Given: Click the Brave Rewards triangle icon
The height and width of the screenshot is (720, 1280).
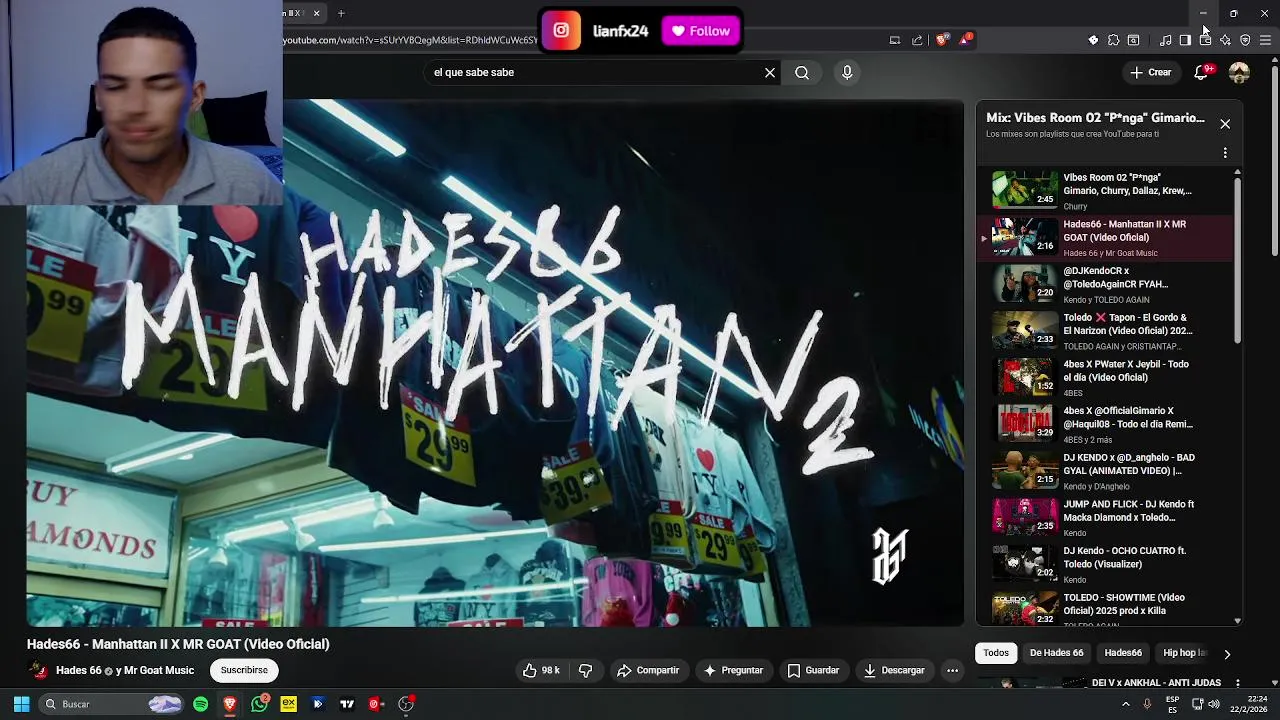Looking at the screenshot, I should 965,40.
